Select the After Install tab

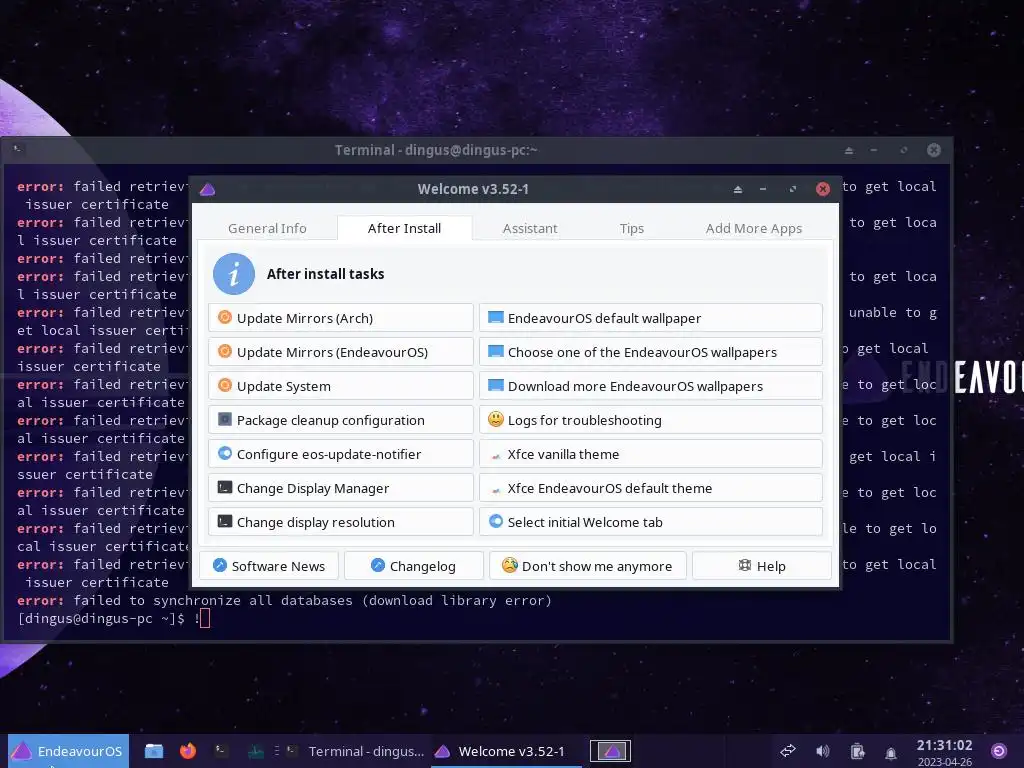pyautogui.click(x=404, y=229)
